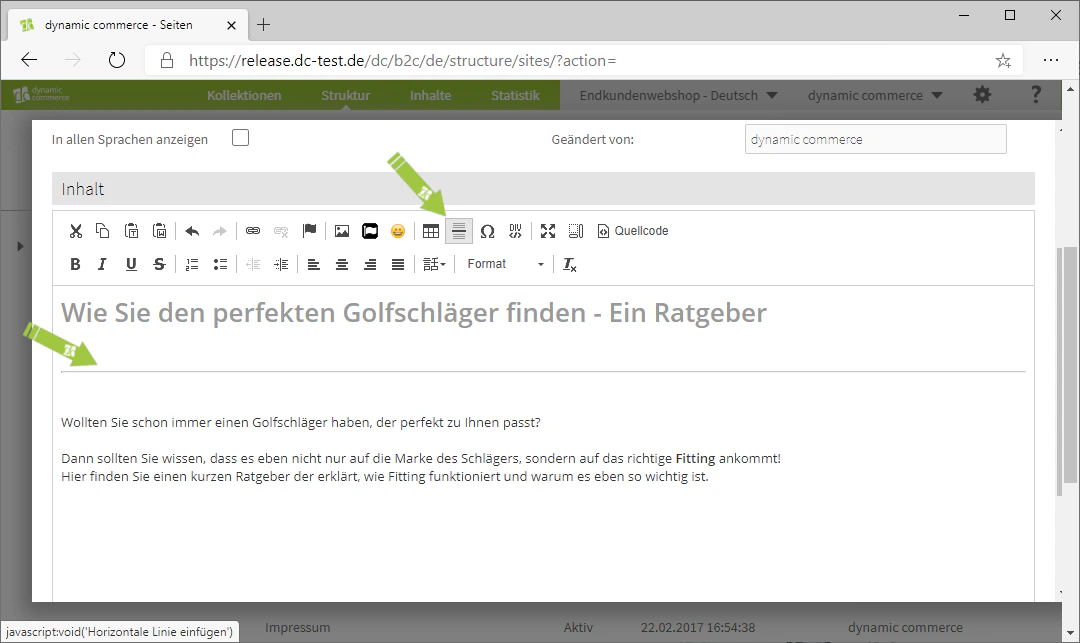
Task: Click the dynamic commerce logo
Action: [41, 94]
